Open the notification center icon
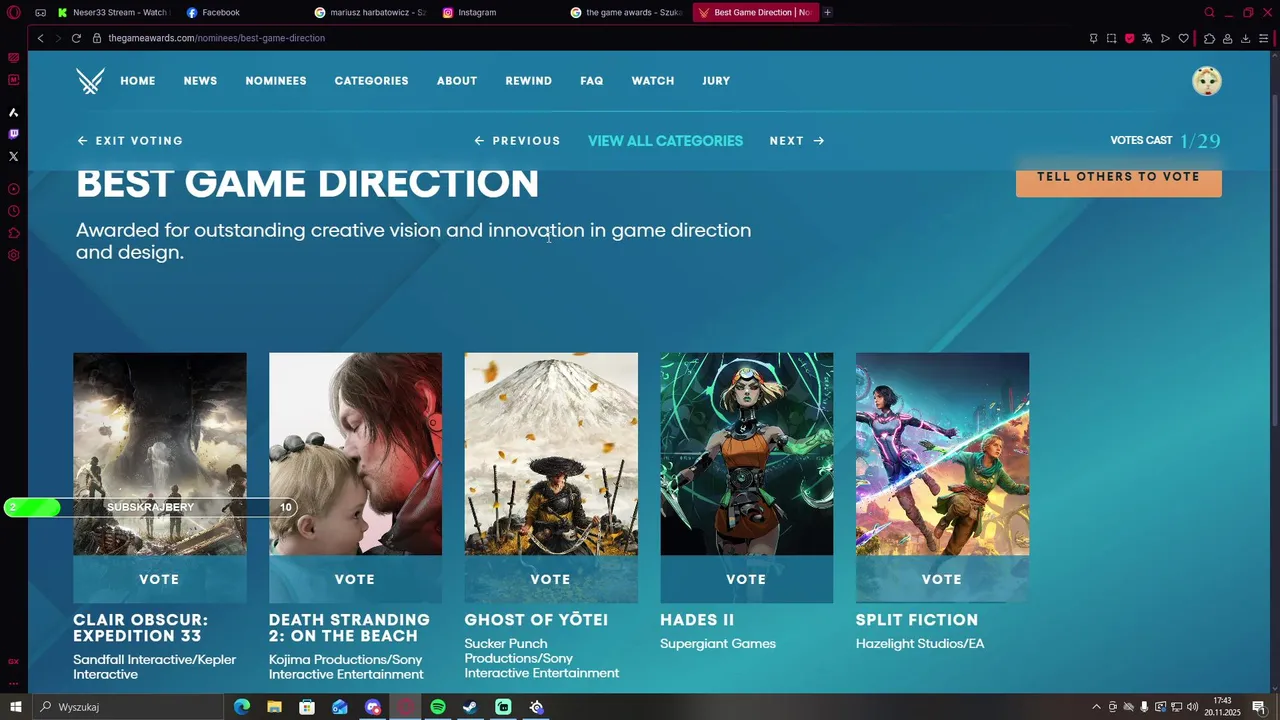This screenshot has width=1280, height=720. click(1259, 707)
